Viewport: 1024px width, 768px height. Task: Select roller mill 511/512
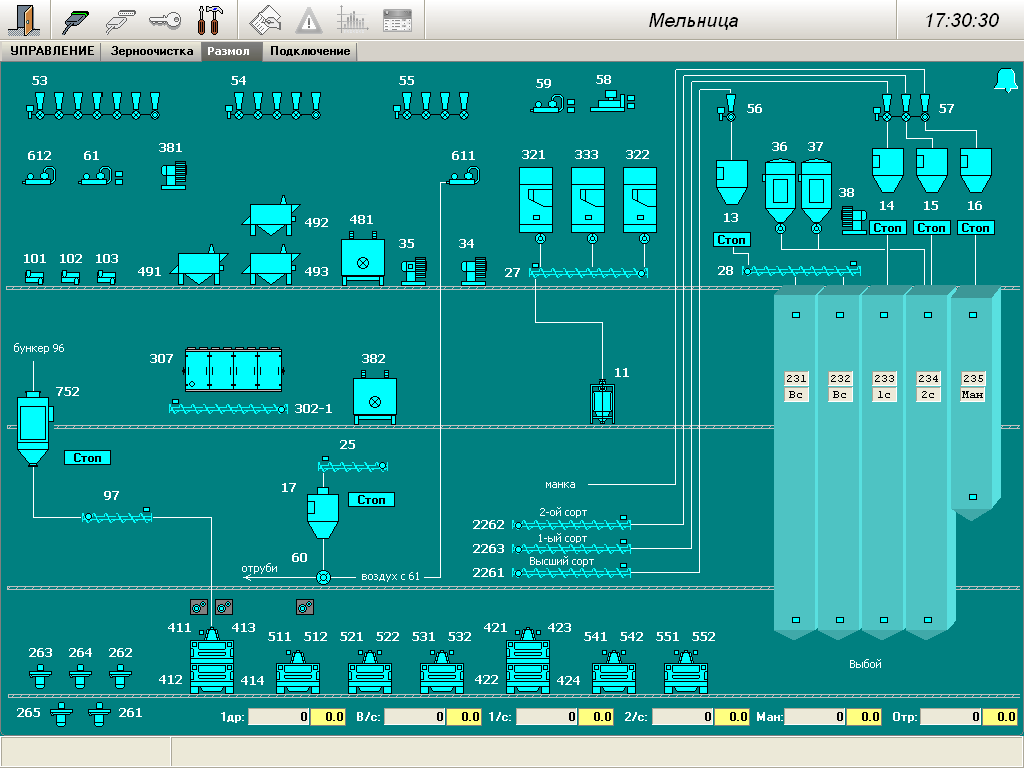point(297,671)
